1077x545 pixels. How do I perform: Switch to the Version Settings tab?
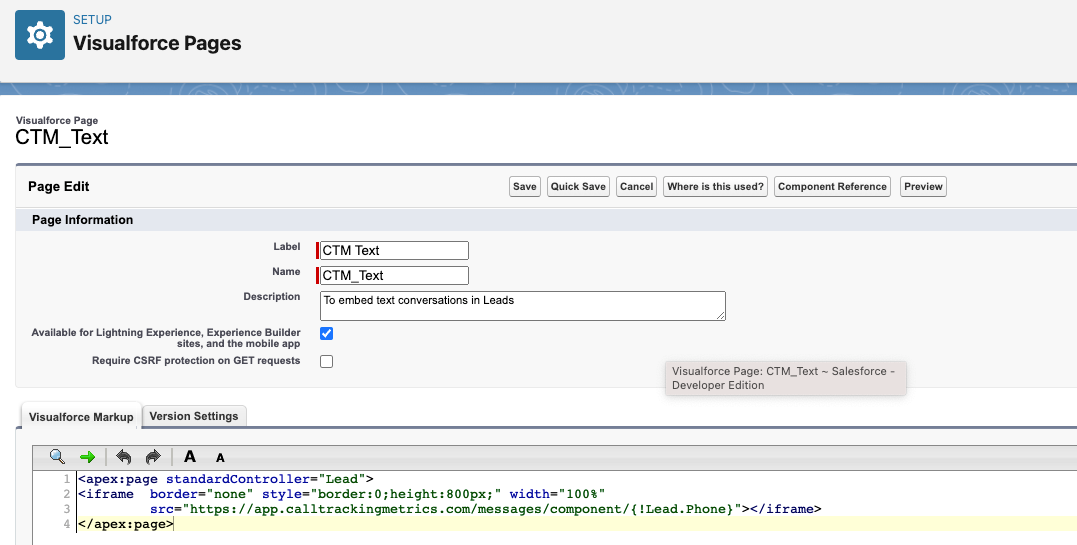point(194,416)
